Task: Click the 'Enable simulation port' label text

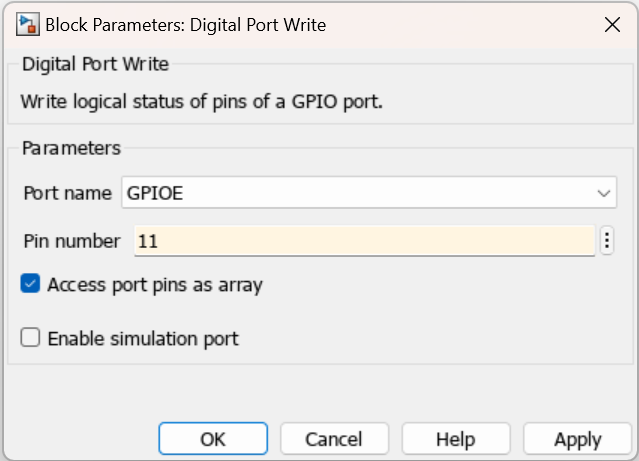Action: [143, 338]
